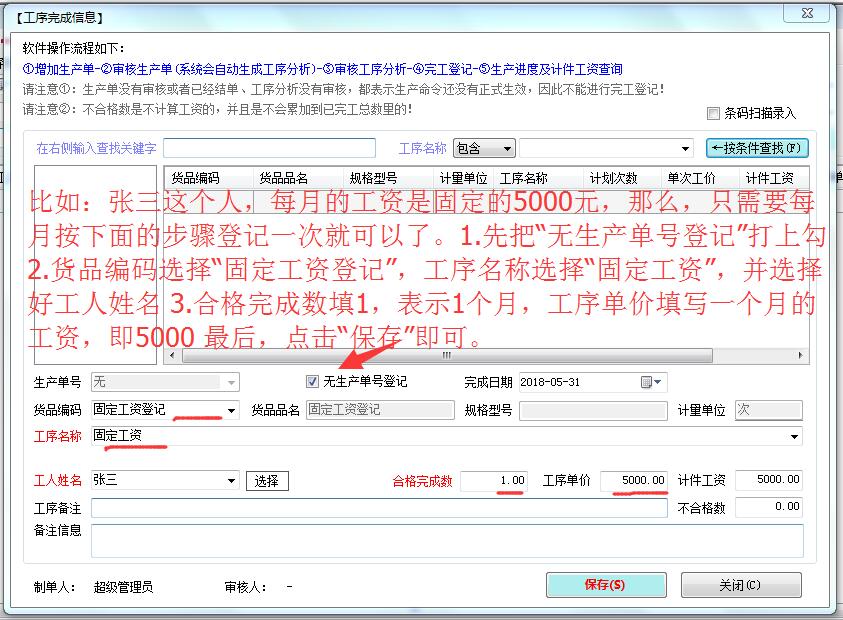Viewport: 843px width, 620px height.
Task: Edit the 工序单价 value 5000.00
Action: coord(635,480)
